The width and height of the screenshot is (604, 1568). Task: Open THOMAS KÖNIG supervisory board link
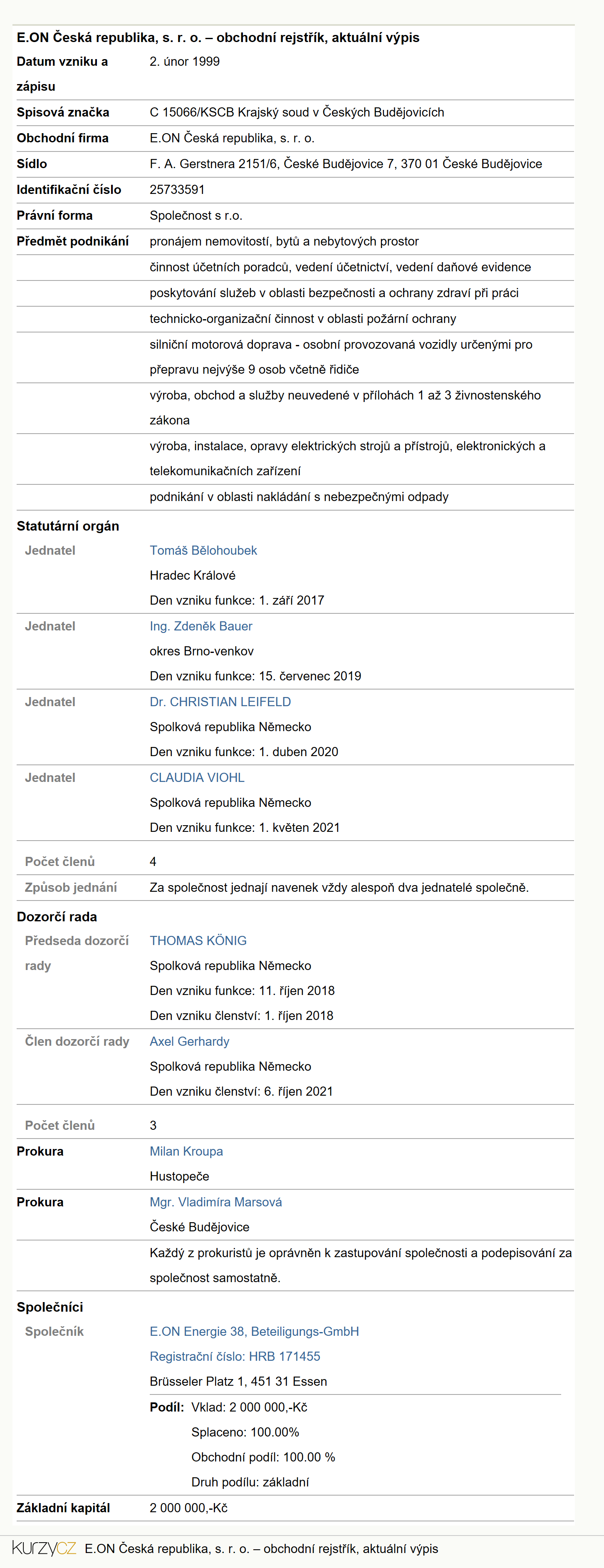[198, 940]
